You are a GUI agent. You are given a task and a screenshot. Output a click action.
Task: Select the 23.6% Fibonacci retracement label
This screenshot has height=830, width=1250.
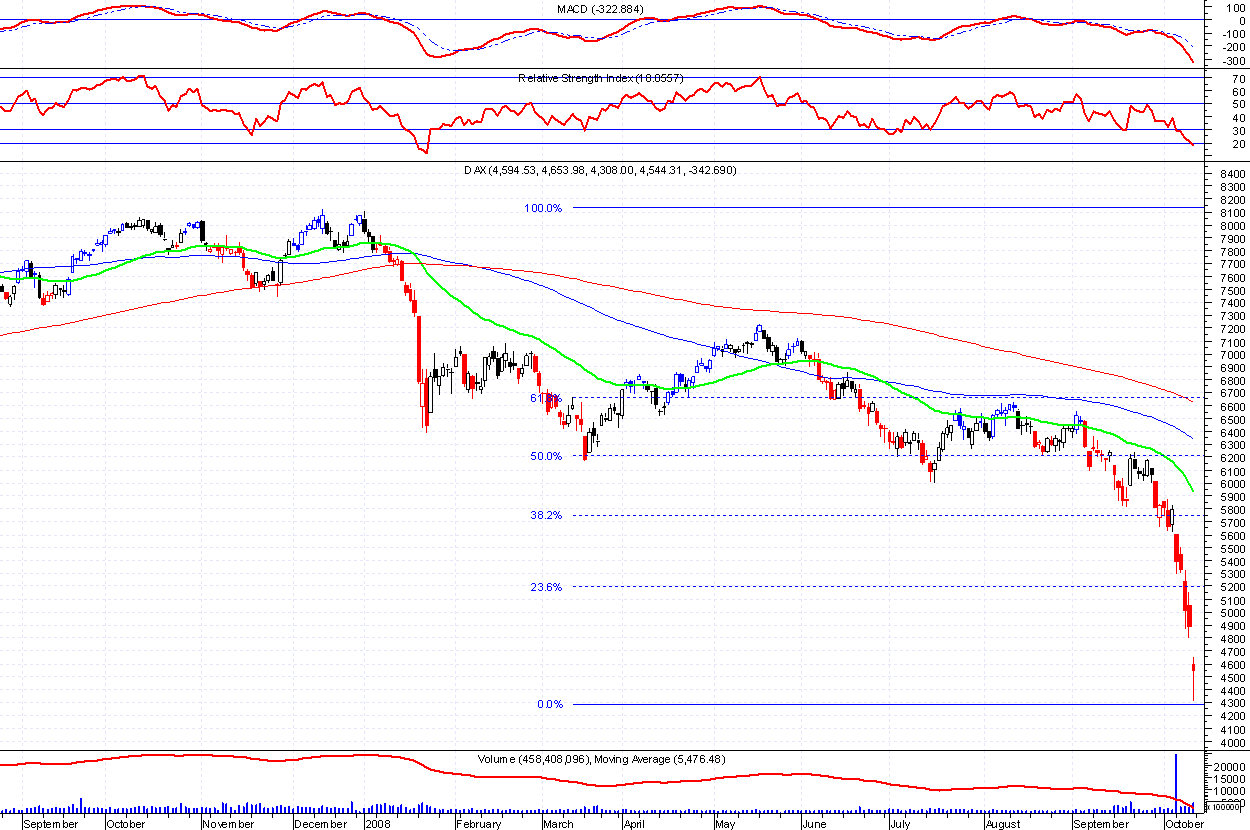(x=546, y=588)
